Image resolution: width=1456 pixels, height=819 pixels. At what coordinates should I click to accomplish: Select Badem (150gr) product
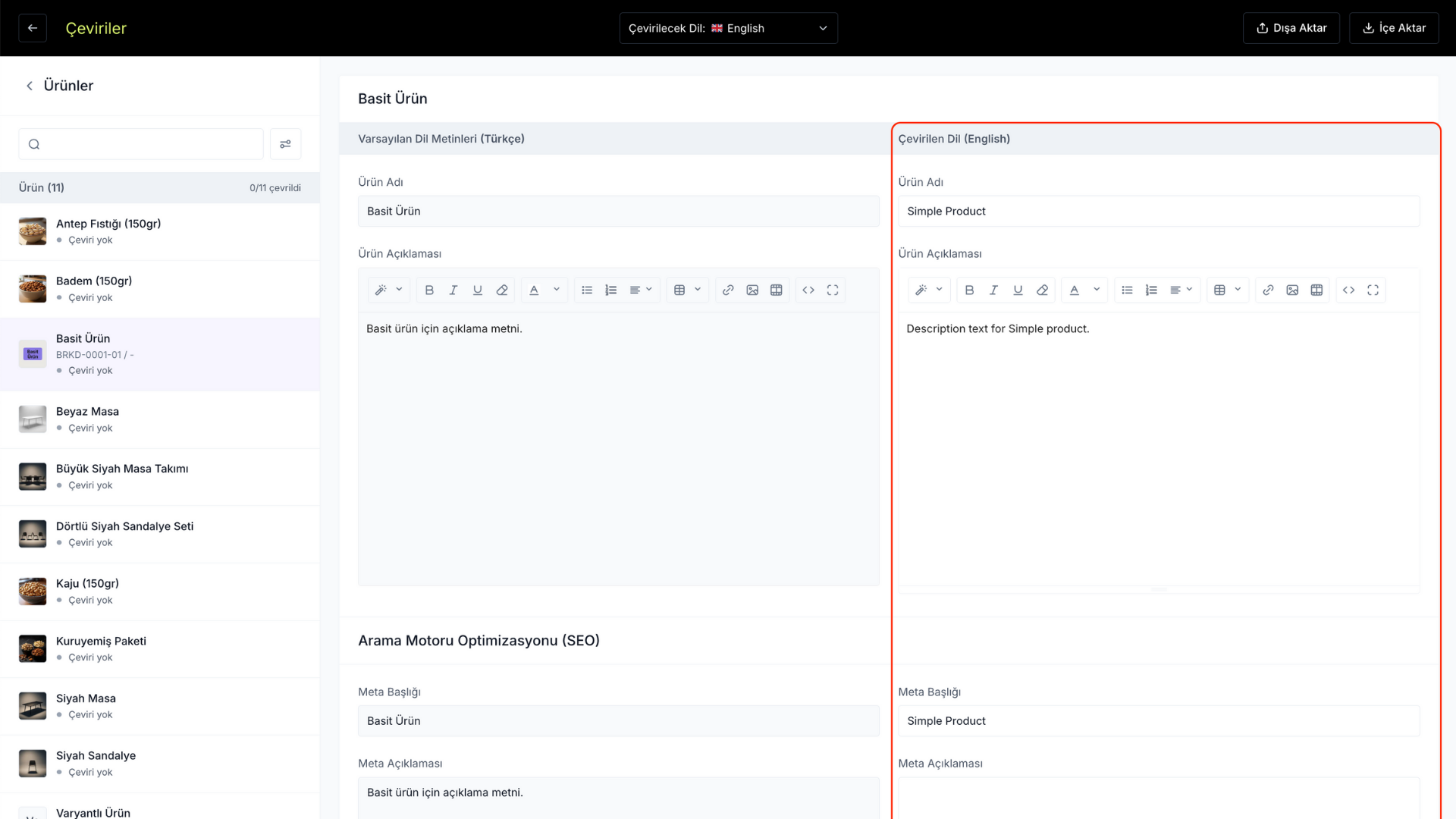[x=159, y=289]
